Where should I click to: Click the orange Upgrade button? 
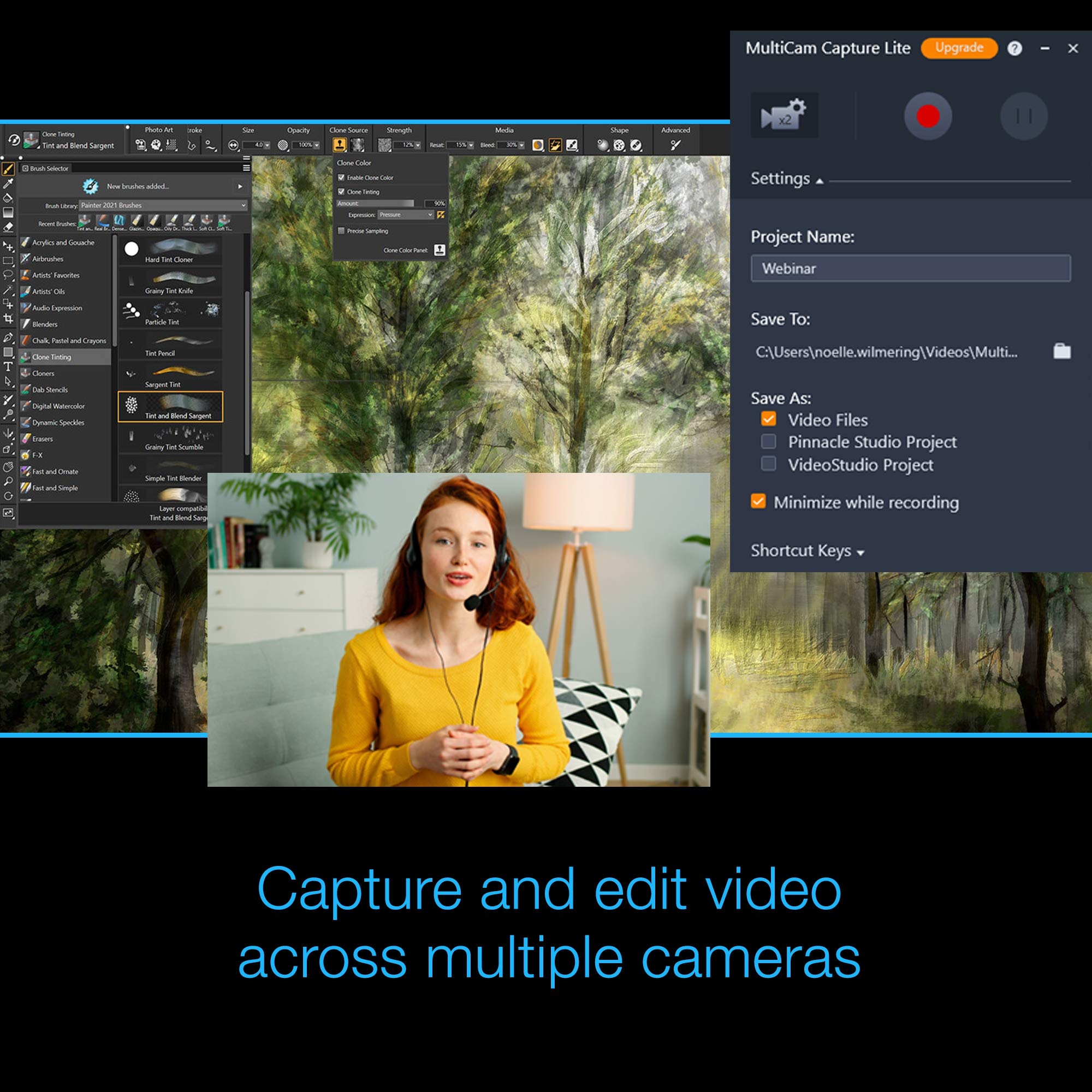[959, 48]
